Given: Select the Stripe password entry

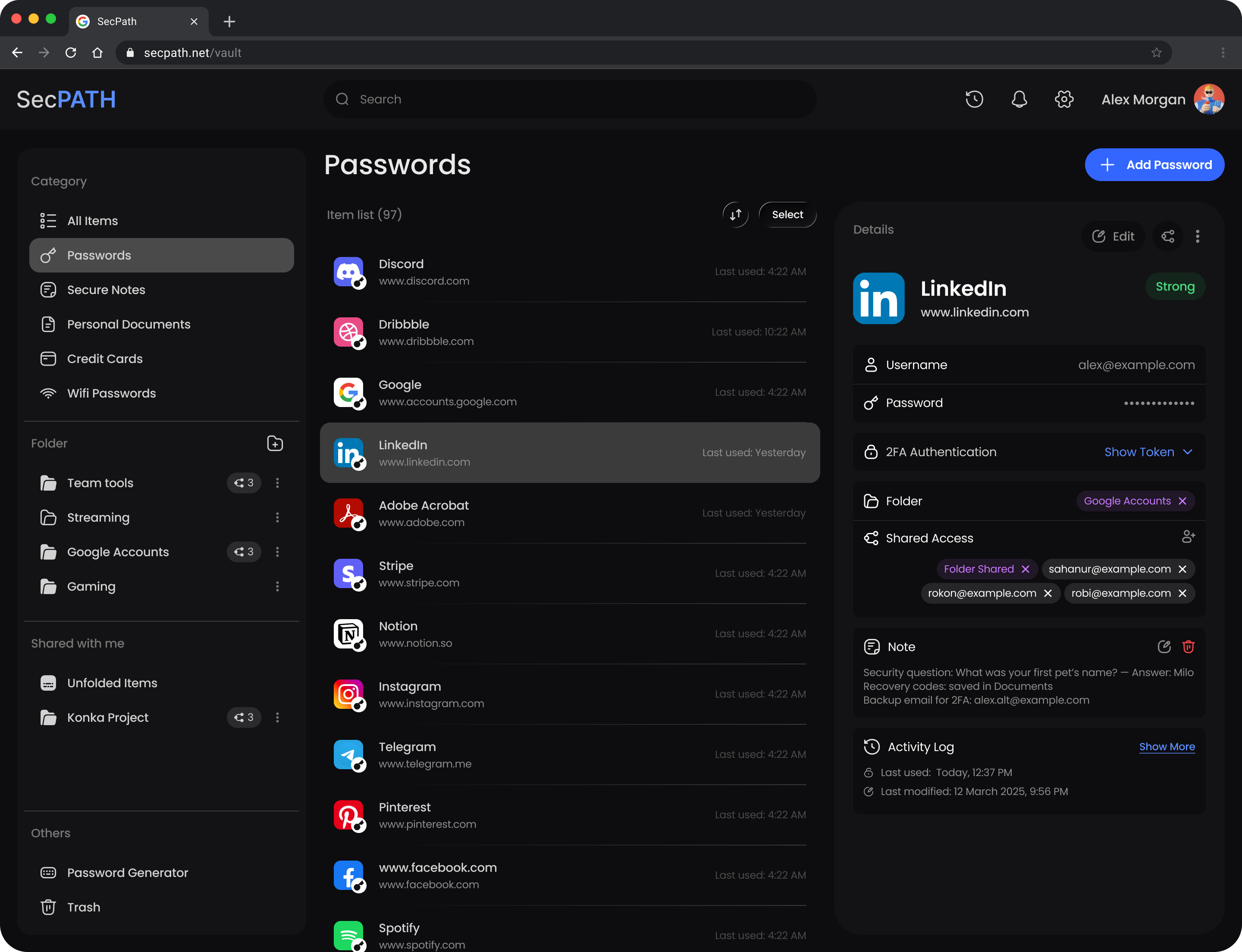Looking at the screenshot, I should 570,573.
